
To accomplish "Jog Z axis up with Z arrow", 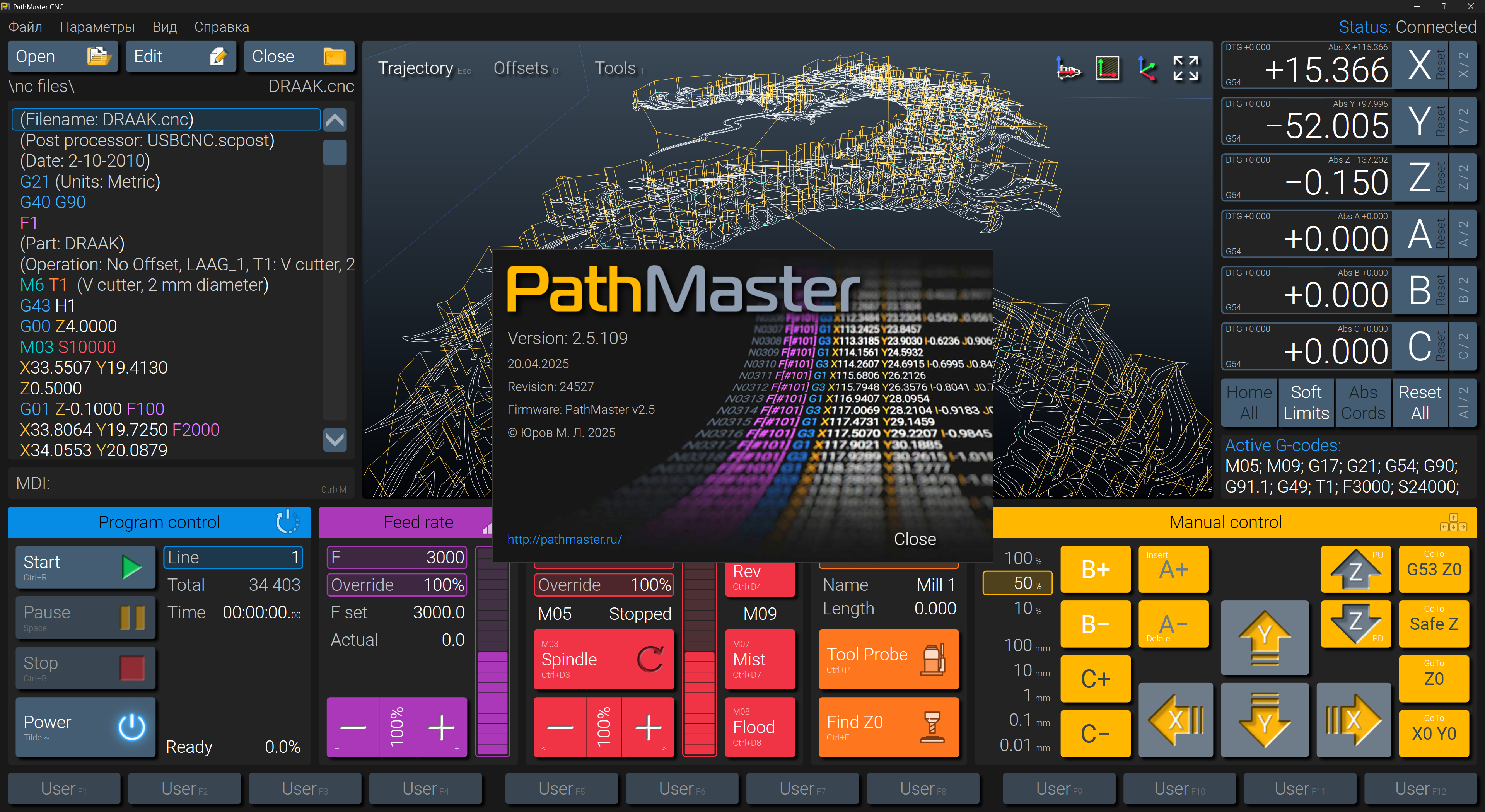I will 1355,570.
